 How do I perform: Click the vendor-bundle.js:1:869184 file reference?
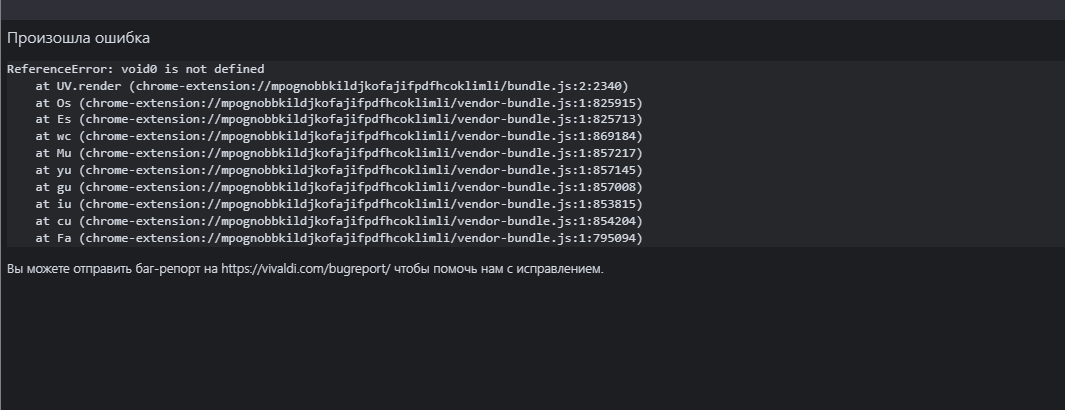coord(547,136)
